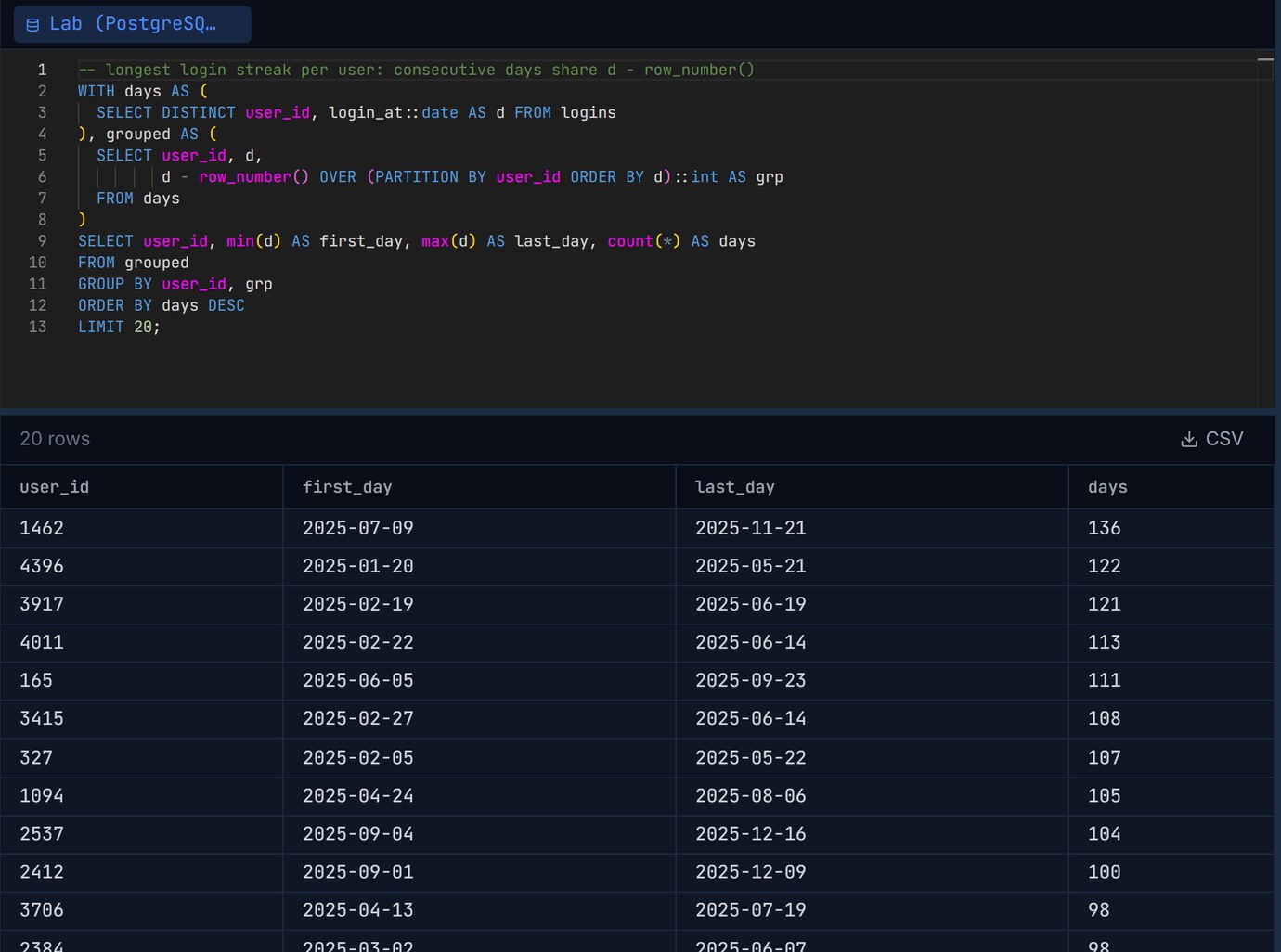Viewport: 1281px width, 952px height.
Task: Click line number 9 in the gutter
Action: [42, 241]
